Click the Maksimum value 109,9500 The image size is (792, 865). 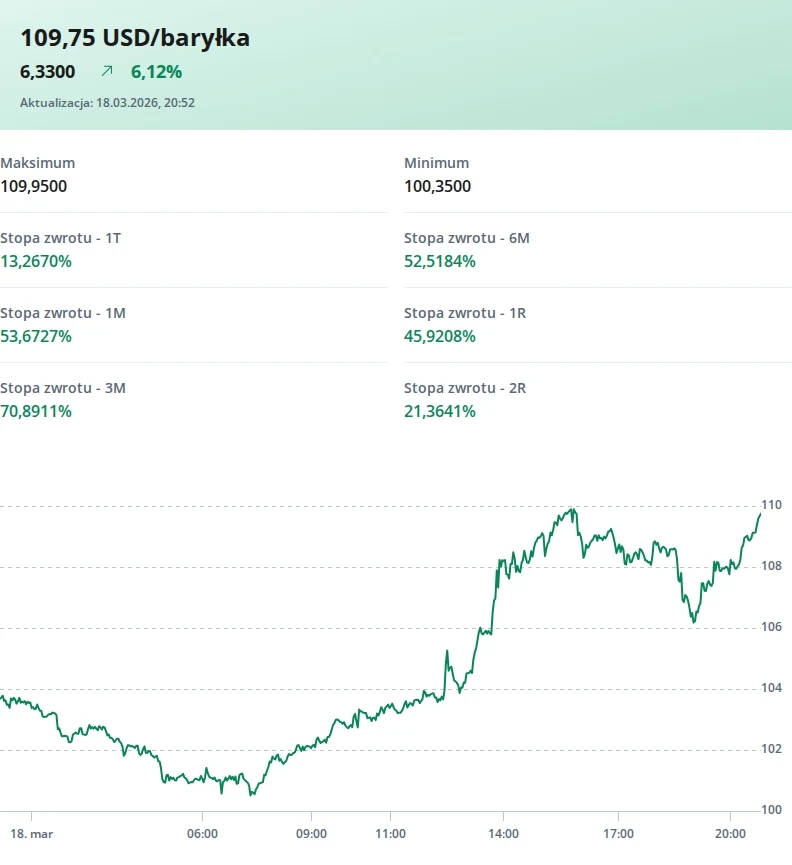click(34, 186)
